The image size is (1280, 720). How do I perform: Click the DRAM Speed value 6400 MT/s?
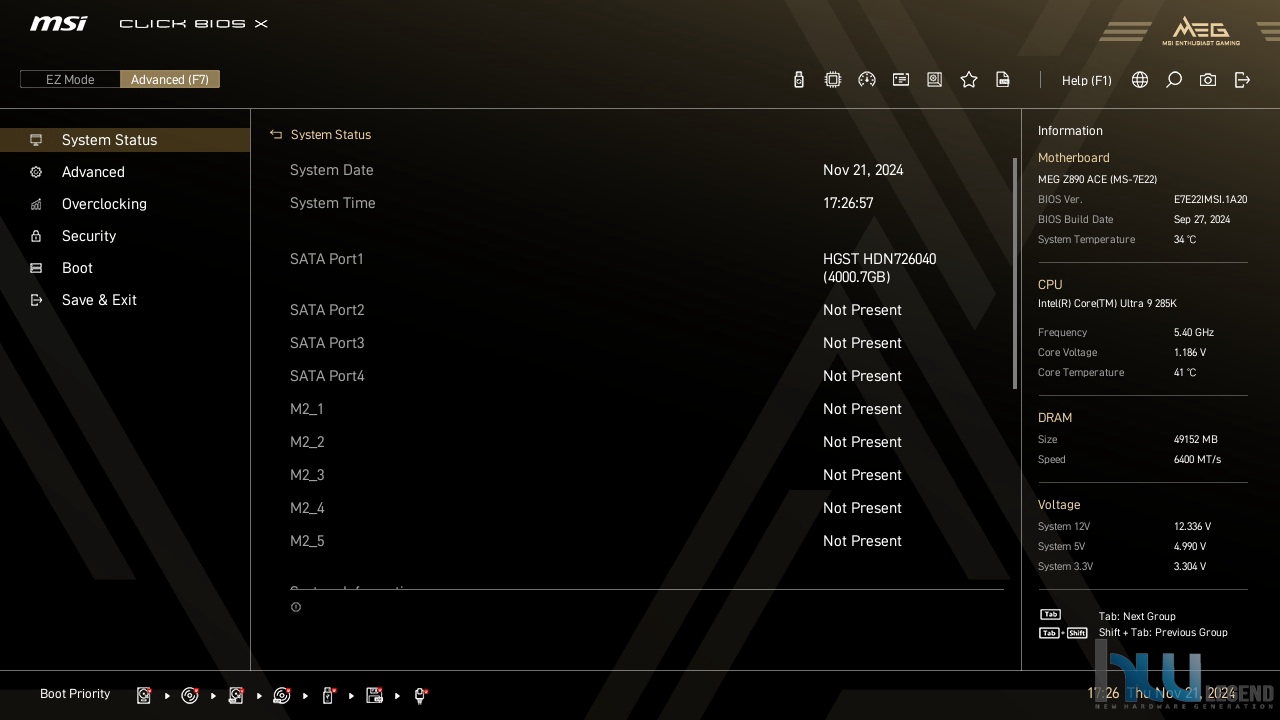pos(1197,460)
